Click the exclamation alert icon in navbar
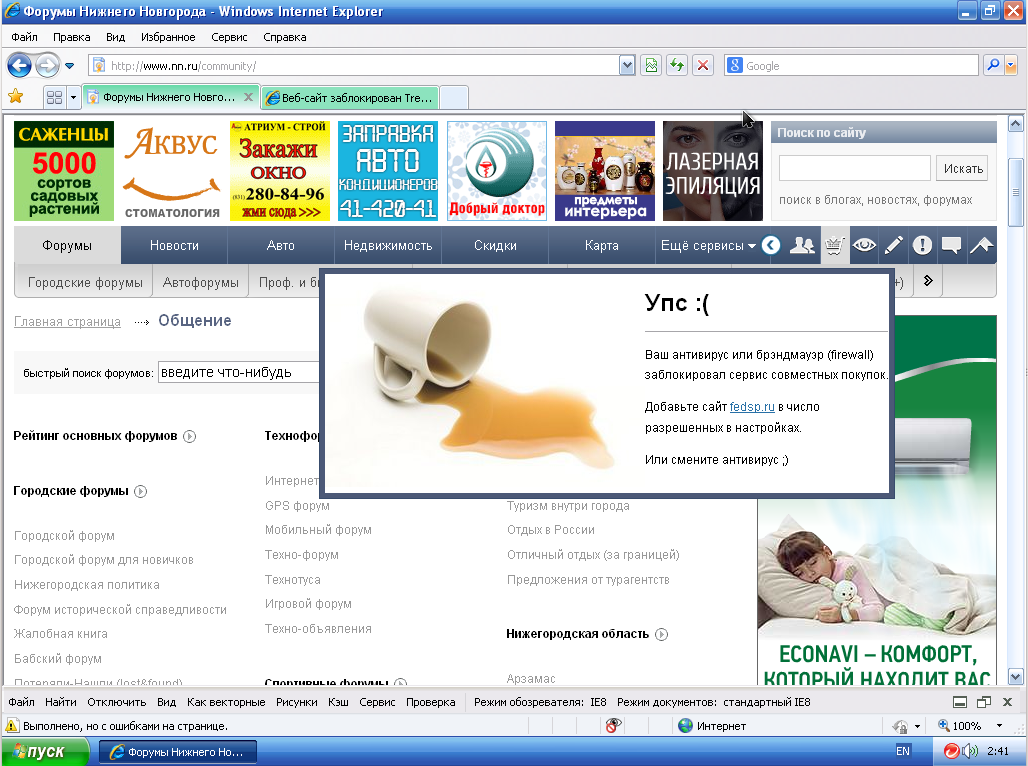 922,245
